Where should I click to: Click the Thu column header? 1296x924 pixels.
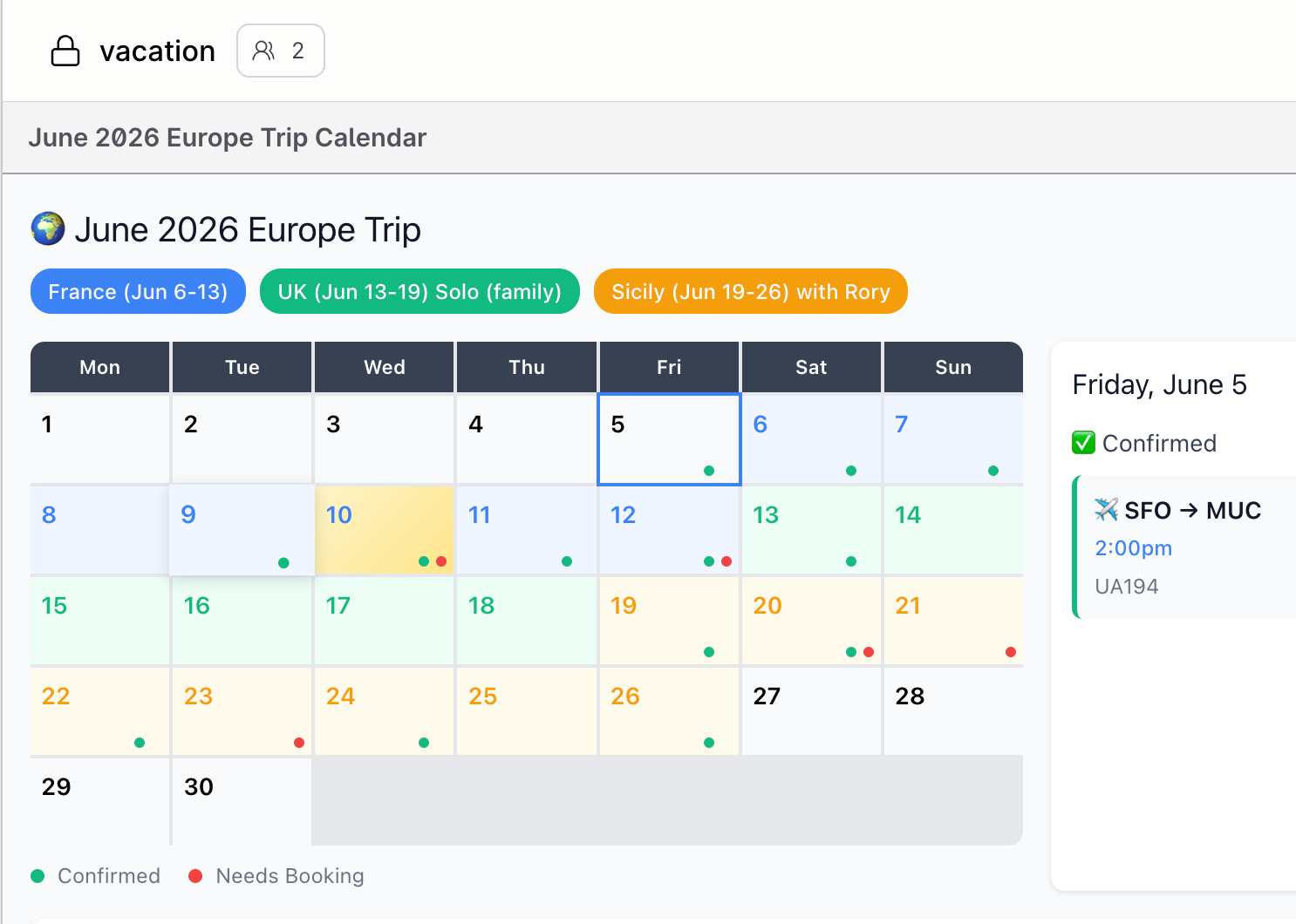(527, 367)
